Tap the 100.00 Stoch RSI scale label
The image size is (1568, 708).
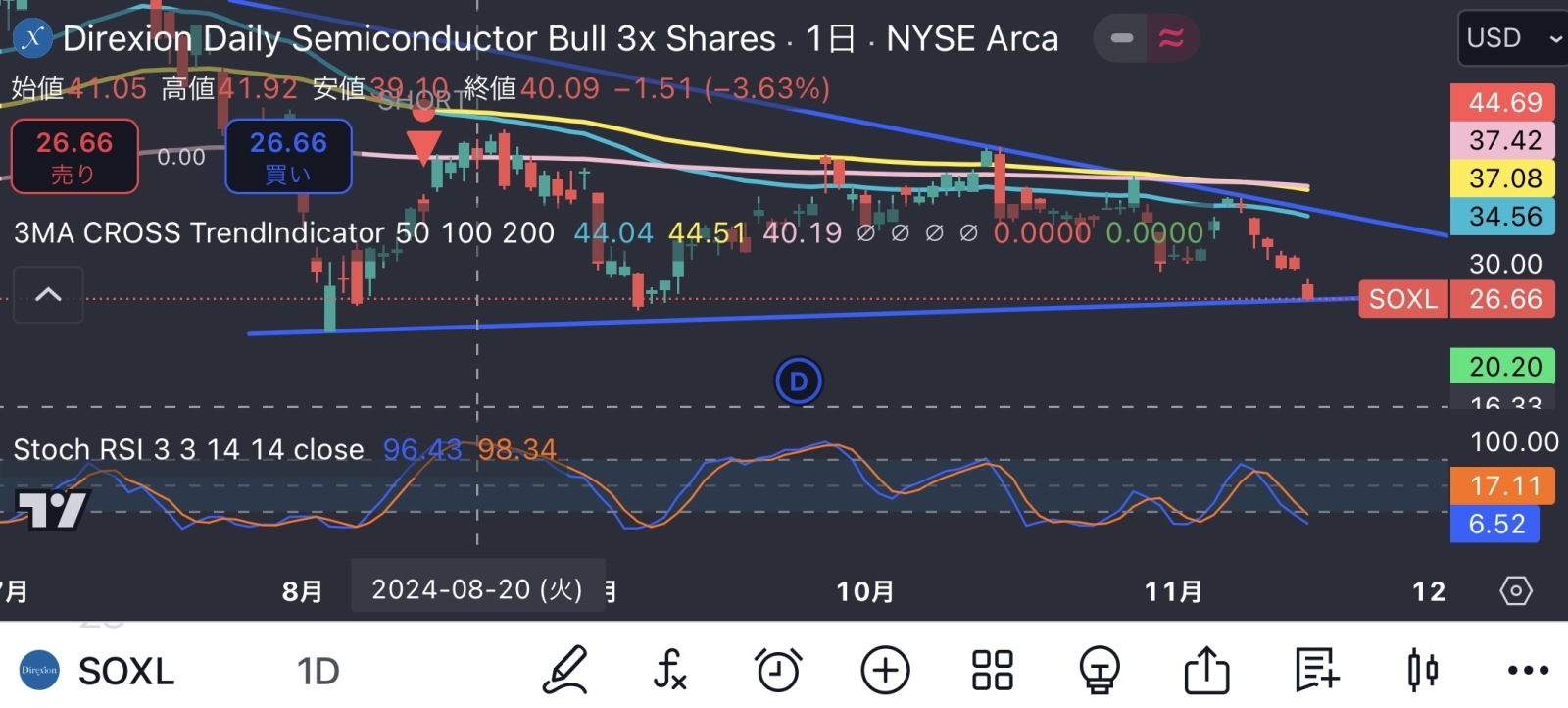[1514, 442]
